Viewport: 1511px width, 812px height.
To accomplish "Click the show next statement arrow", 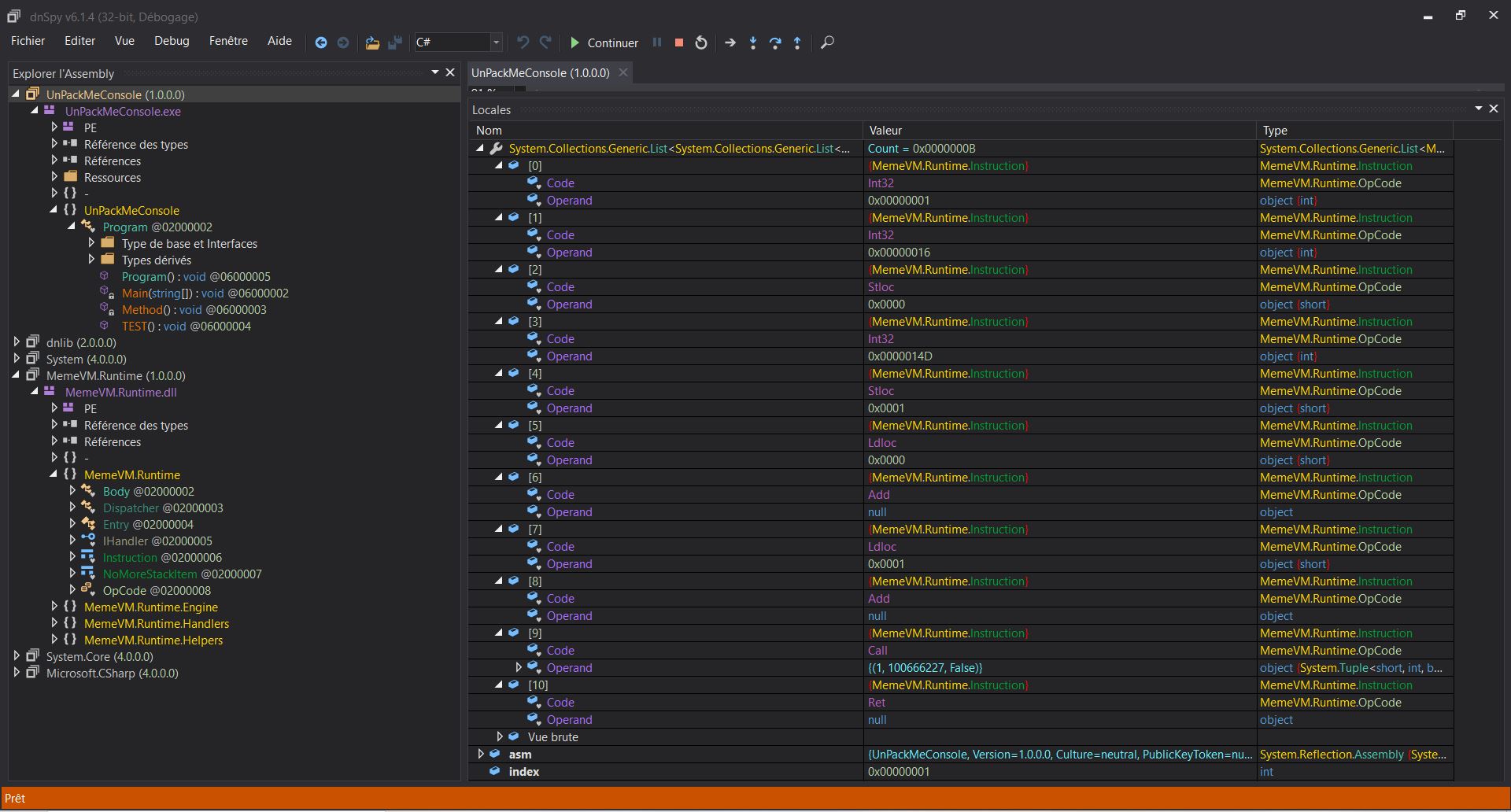I will pyautogui.click(x=730, y=42).
